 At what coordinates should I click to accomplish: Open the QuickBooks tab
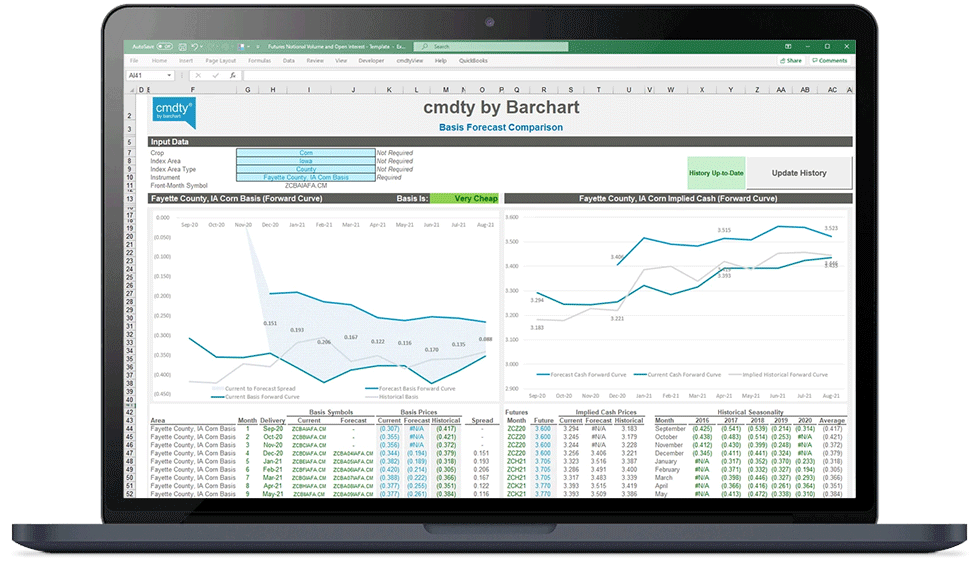[x=473, y=61]
